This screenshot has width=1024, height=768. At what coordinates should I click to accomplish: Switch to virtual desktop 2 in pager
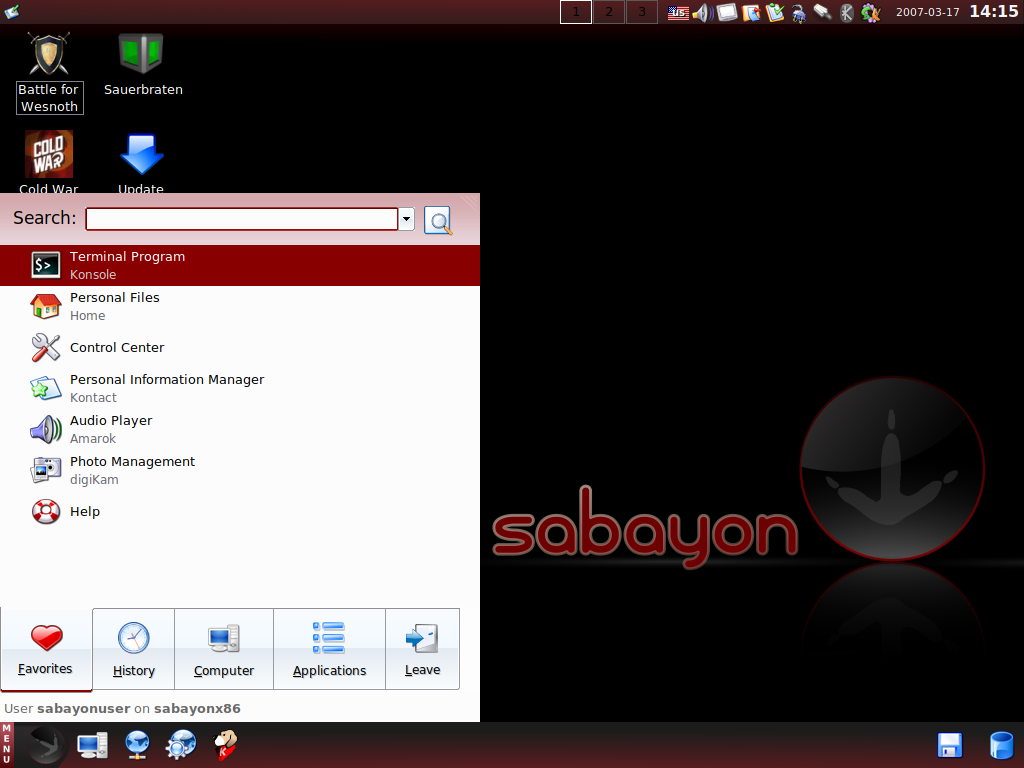(x=609, y=12)
